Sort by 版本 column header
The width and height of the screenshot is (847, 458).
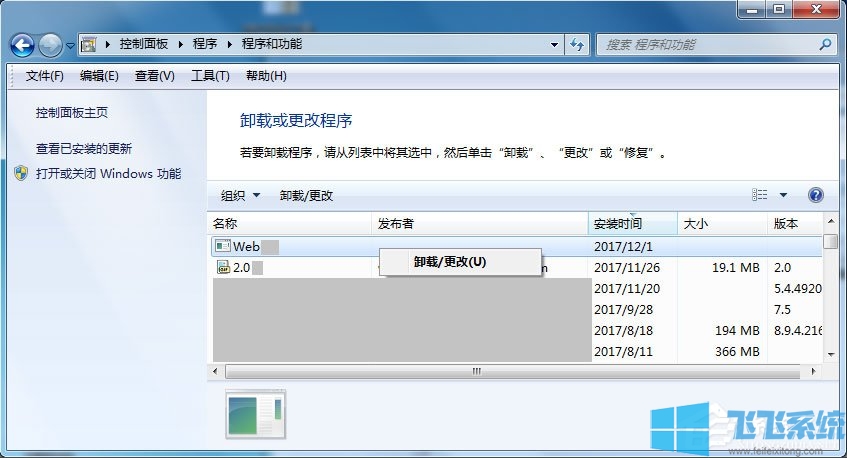tap(795, 224)
